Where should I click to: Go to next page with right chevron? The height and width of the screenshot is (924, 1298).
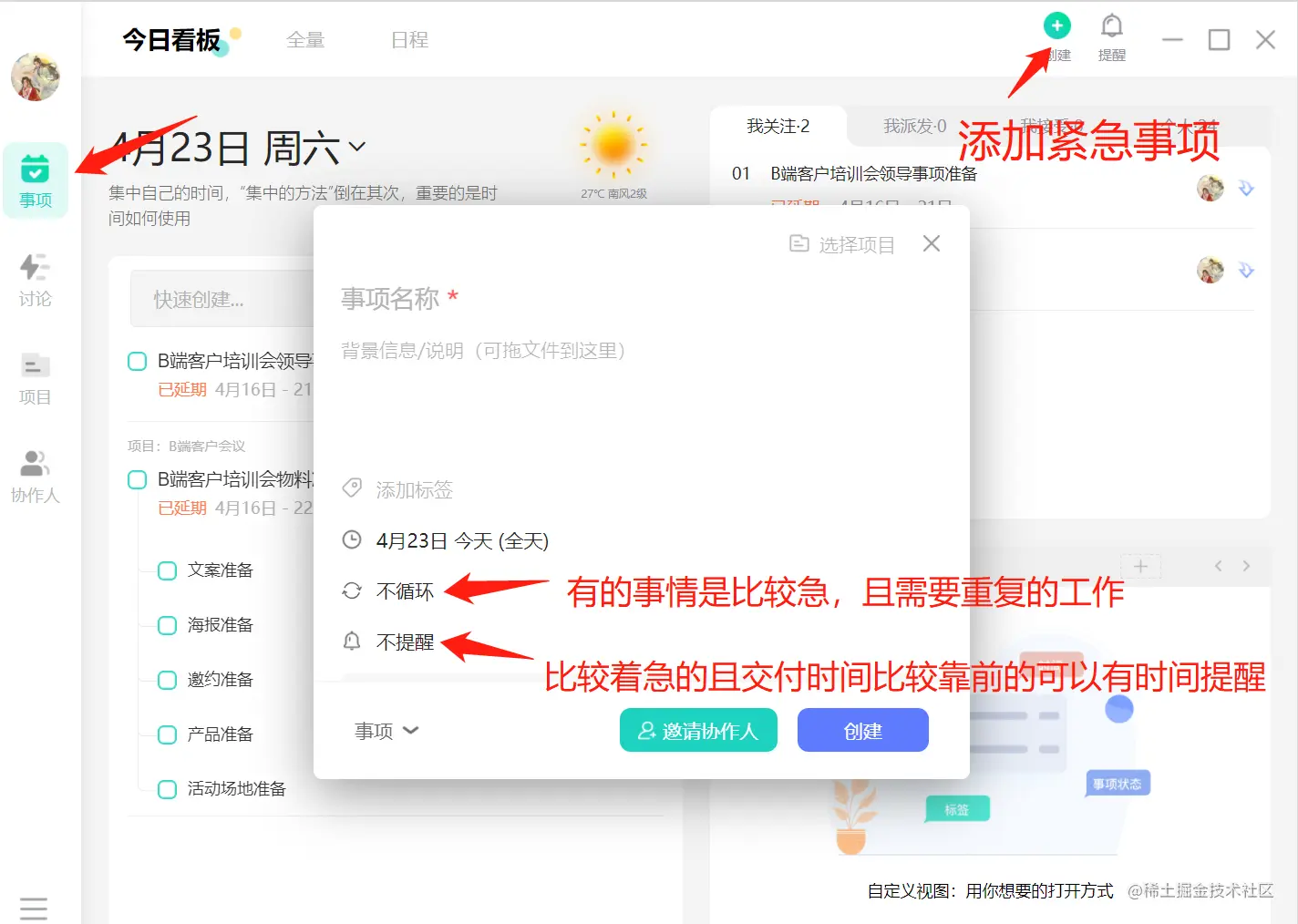[x=1246, y=566]
